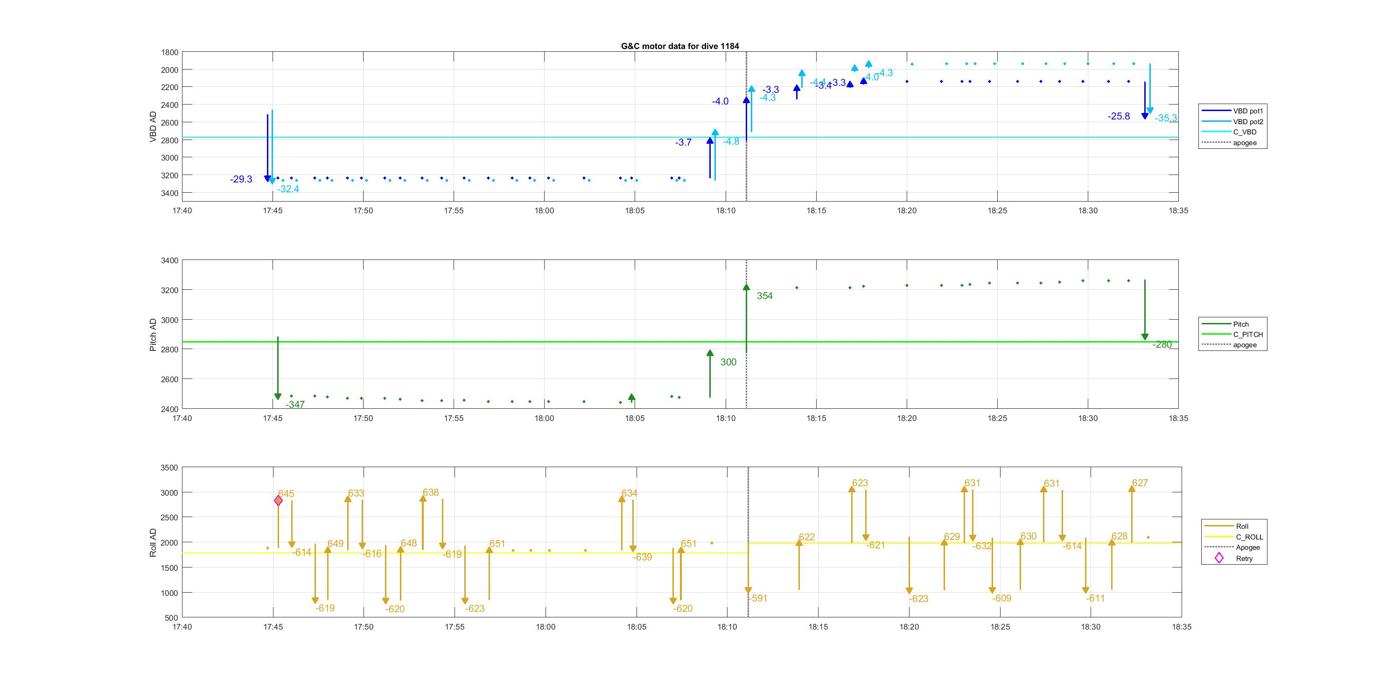1400x693 pixels.
Task: Click the '-280' pitch data label
Action: click(1162, 345)
